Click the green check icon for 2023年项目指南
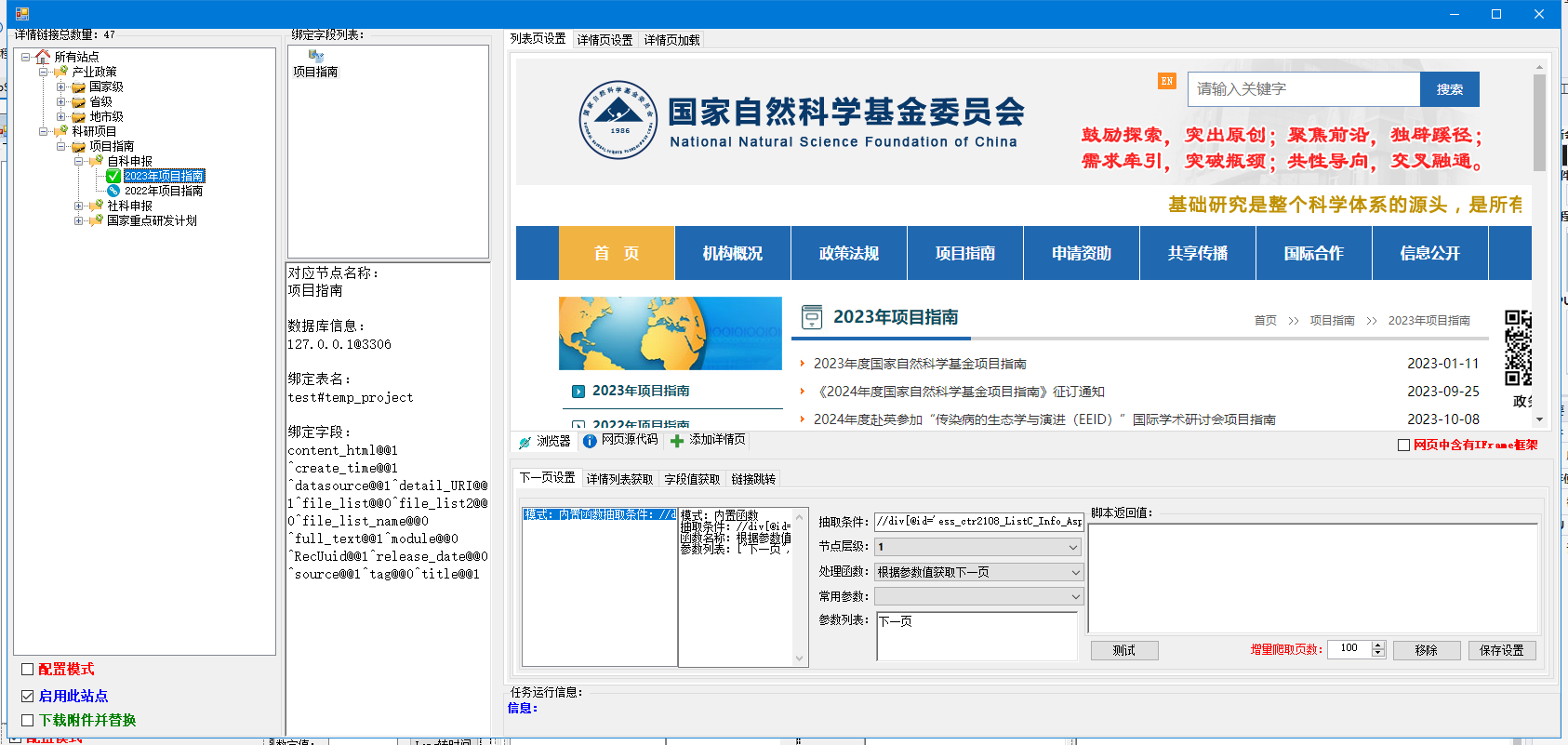The width and height of the screenshot is (1568, 745). pos(113,176)
